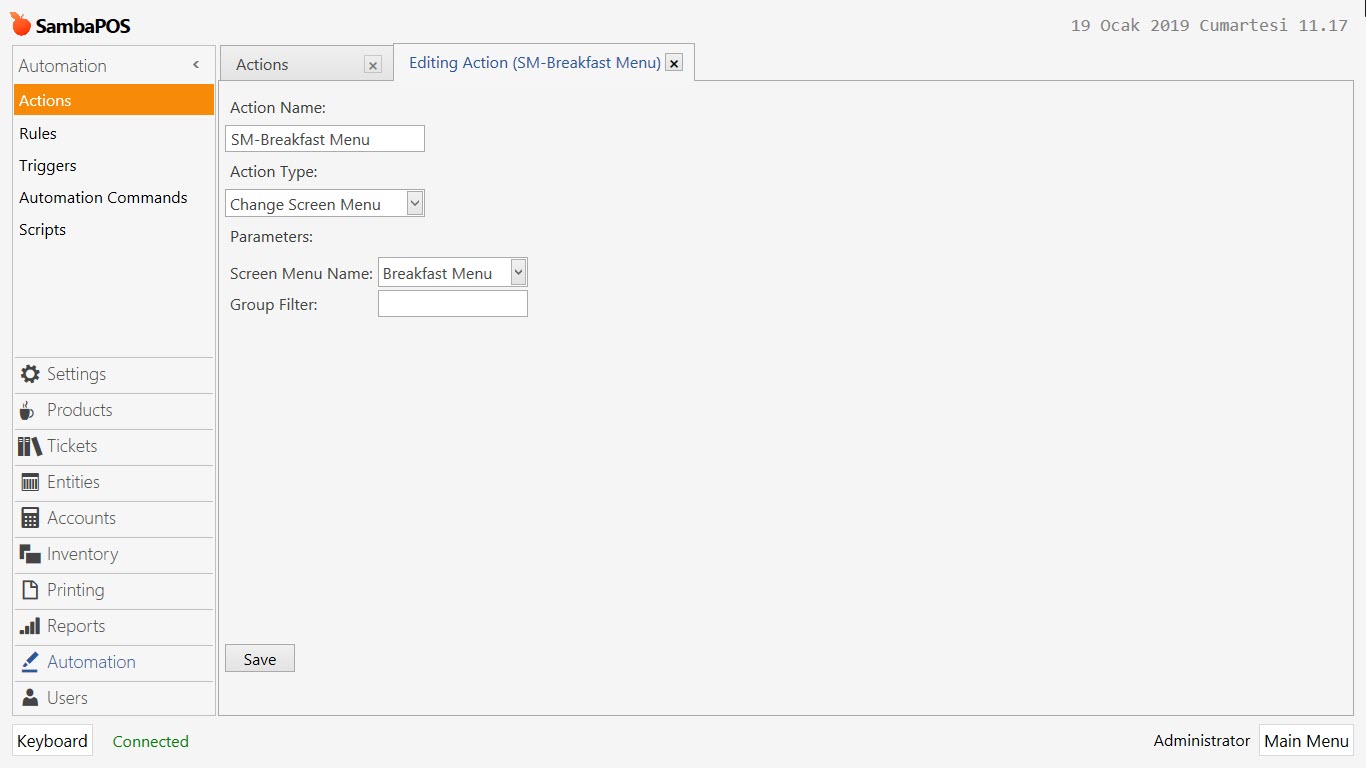This screenshot has width=1366, height=768.
Task: Click the Reports bar chart icon
Action: [x=28, y=626]
